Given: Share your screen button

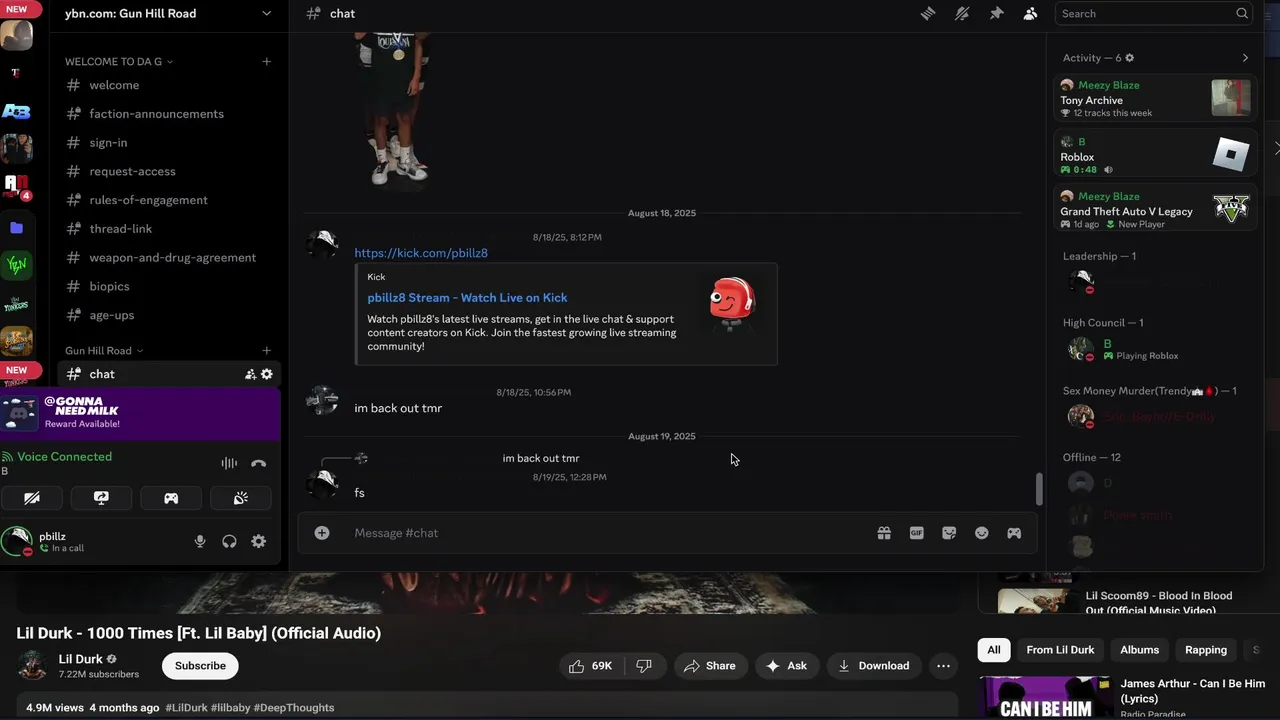Looking at the screenshot, I should pyautogui.click(x=101, y=498).
